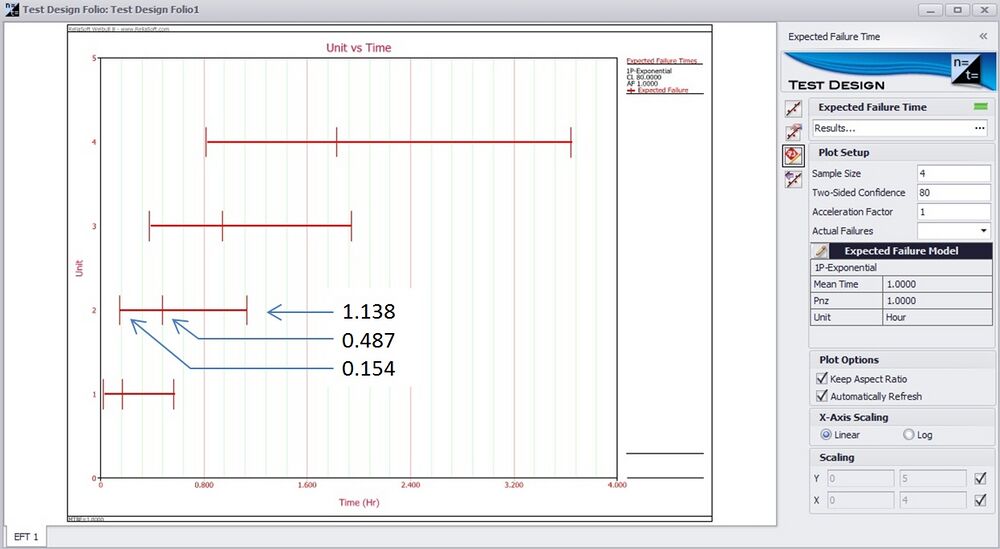Click the Sample Size input field

point(952,174)
